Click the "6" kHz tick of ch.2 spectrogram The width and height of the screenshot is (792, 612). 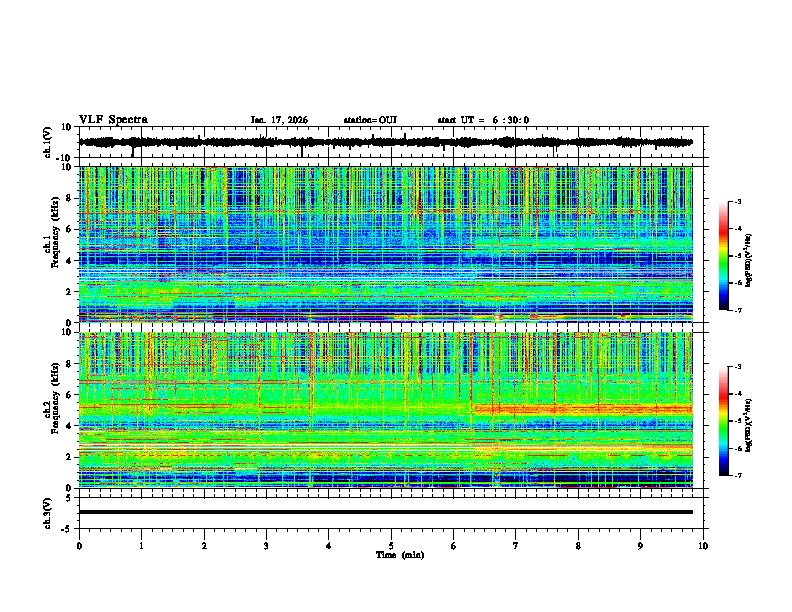(x=70, y=395)
